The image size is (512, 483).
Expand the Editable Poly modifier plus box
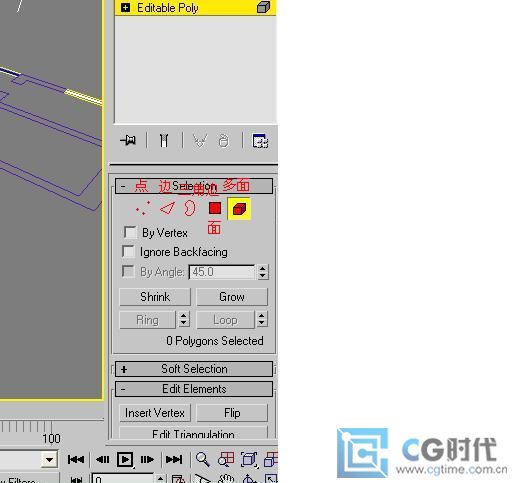click(x=125, y=7)
